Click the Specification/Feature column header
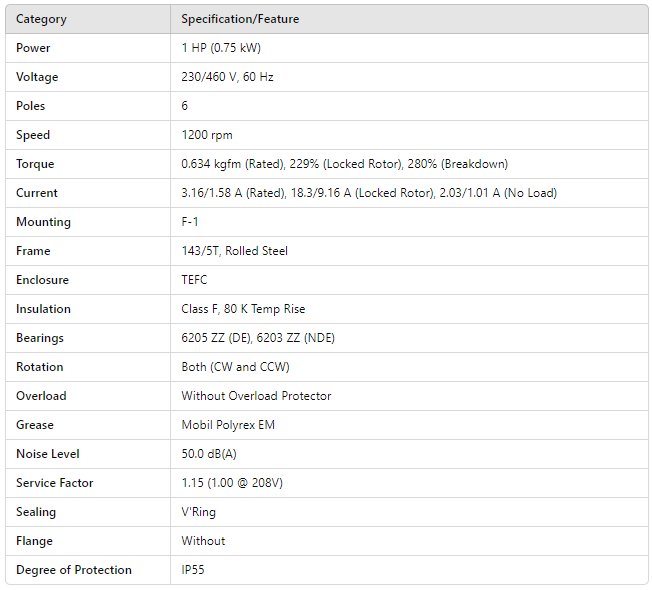Image resolution: width=652 pixels, height=590 pixels. click(x=240, y=19)
